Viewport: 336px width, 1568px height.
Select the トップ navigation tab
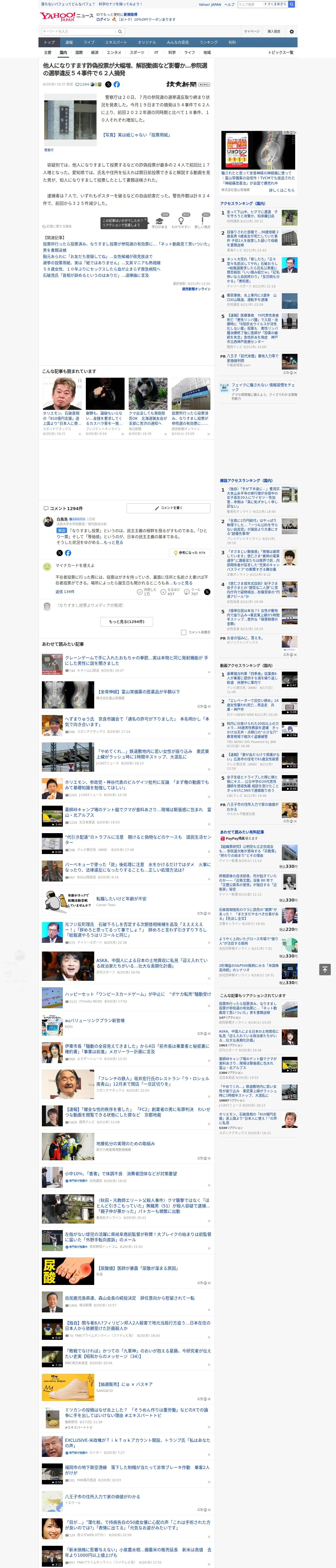click(49, 43)
